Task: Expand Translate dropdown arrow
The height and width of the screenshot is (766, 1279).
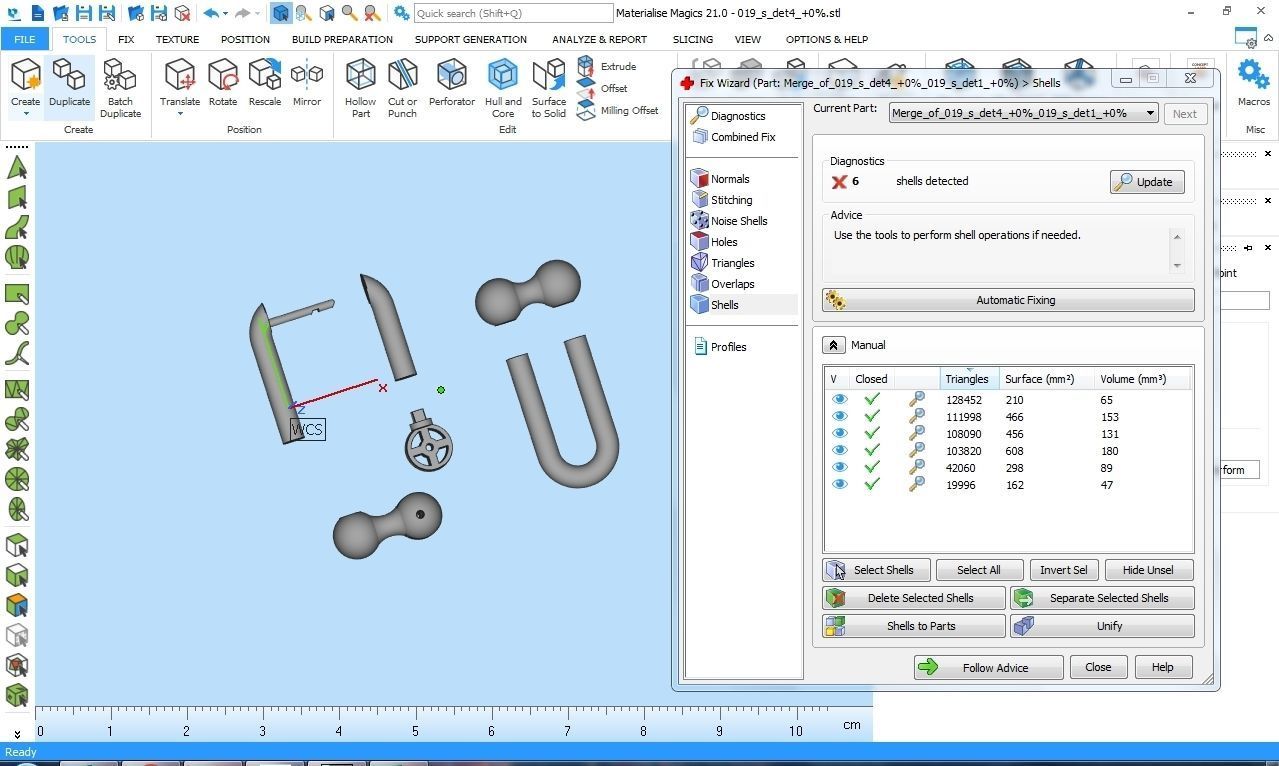Action: click(x=180, y=114)
